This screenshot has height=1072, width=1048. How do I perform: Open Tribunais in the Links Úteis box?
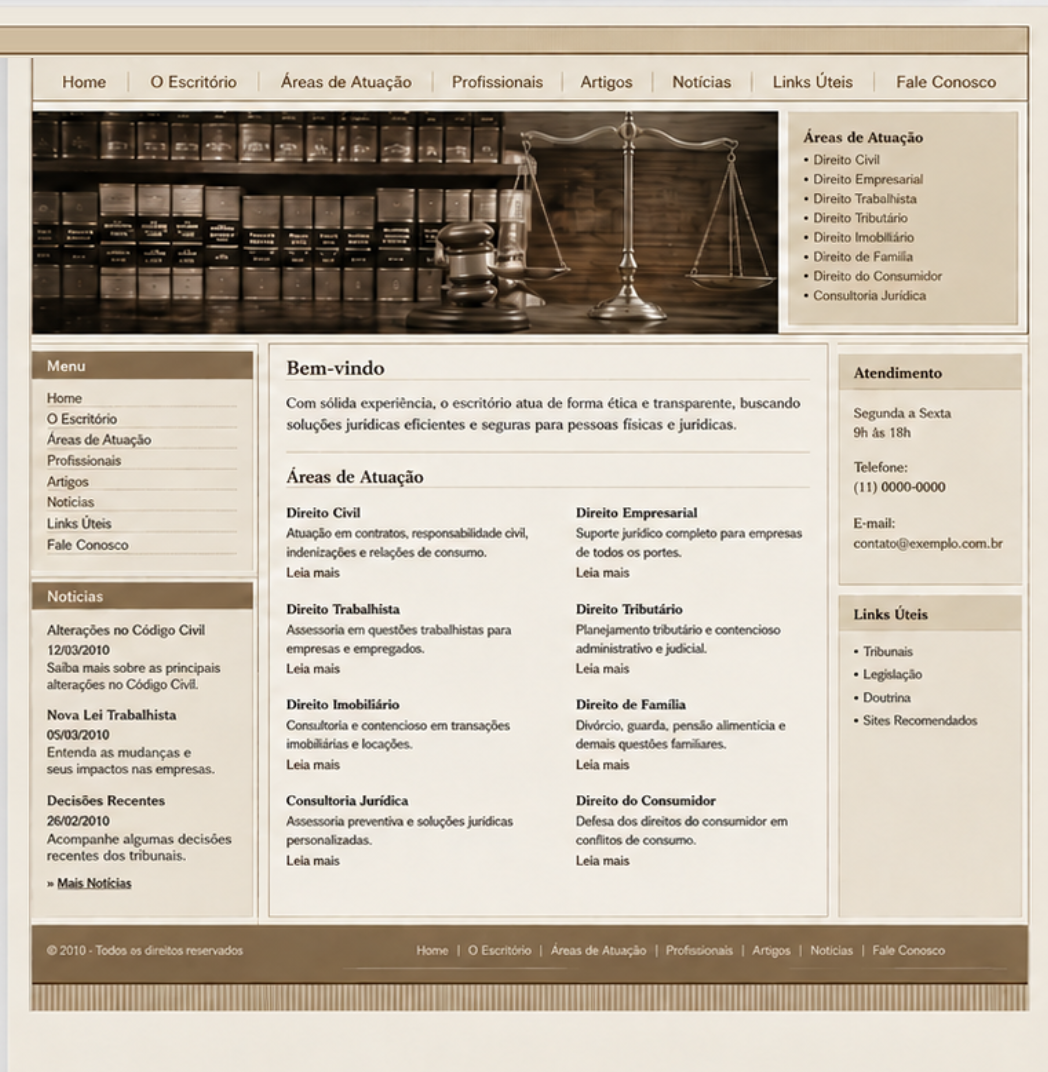tap(887, 652)
